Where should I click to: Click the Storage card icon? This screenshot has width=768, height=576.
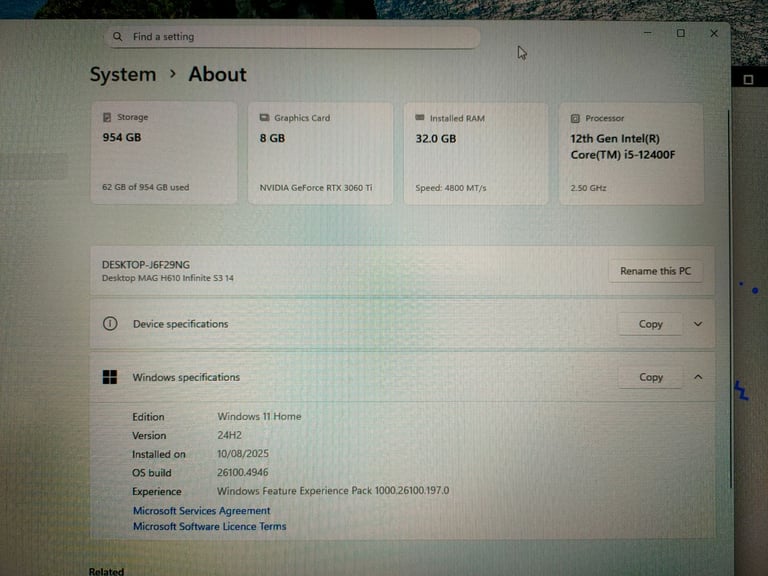click(x=107, y=117)
